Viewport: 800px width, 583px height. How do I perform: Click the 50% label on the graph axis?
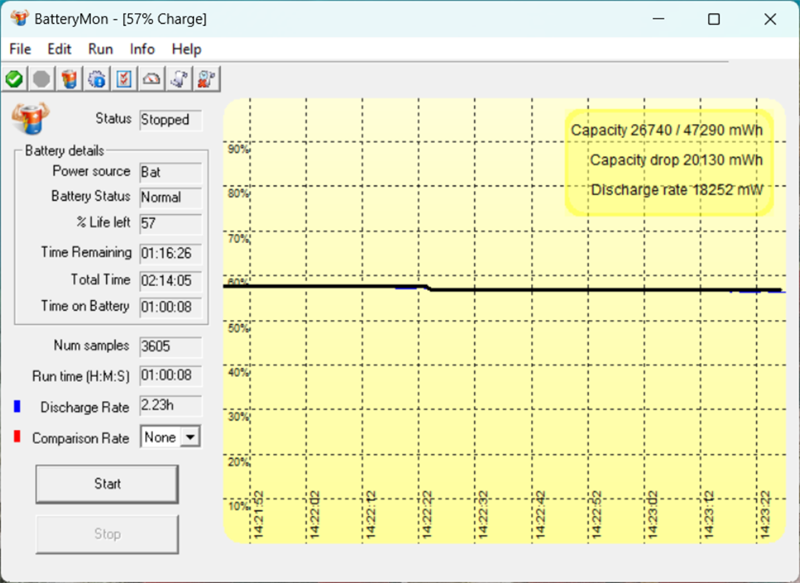pos(238,328)
